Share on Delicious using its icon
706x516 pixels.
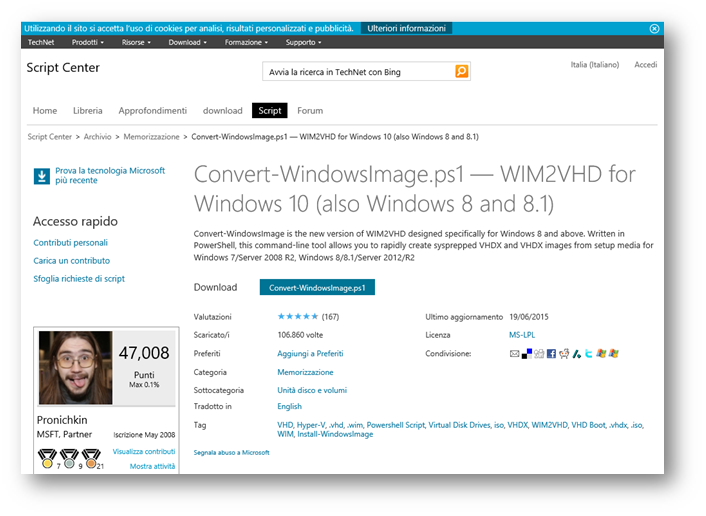click(x=527, y=354)
